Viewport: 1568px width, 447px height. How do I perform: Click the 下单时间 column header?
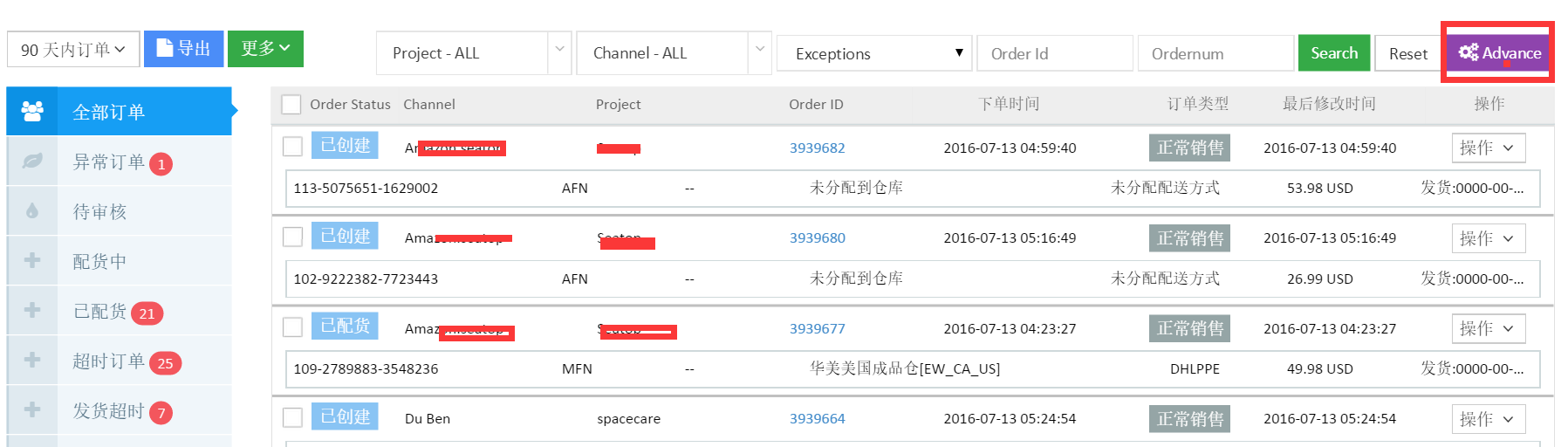pos(1009,104)
